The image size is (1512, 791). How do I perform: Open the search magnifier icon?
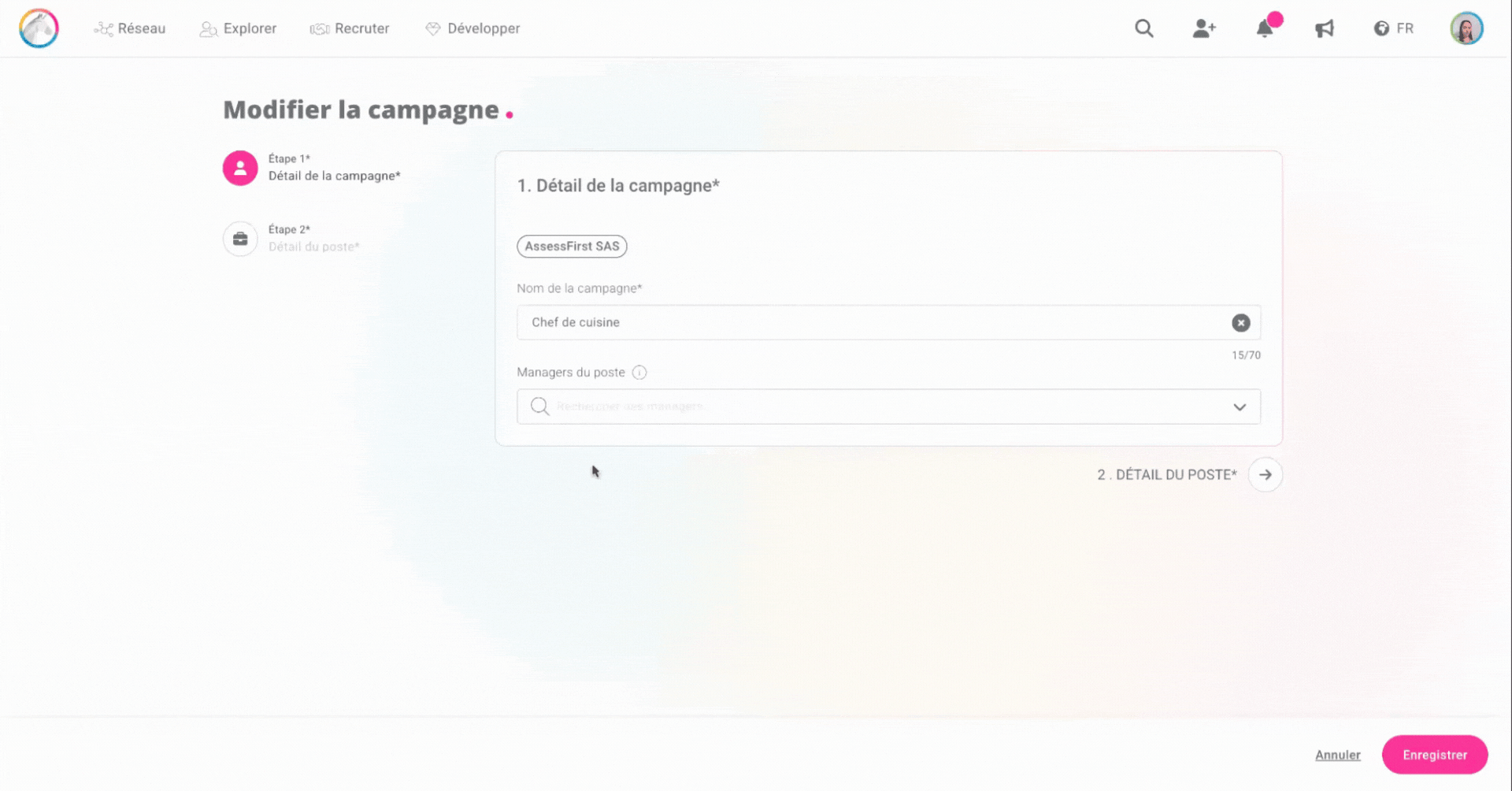(1143, 28)
